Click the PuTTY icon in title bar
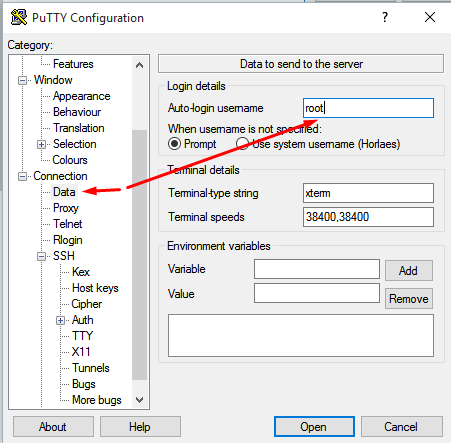This screenshot has width=451, height=443. click(x=19, y=17)
